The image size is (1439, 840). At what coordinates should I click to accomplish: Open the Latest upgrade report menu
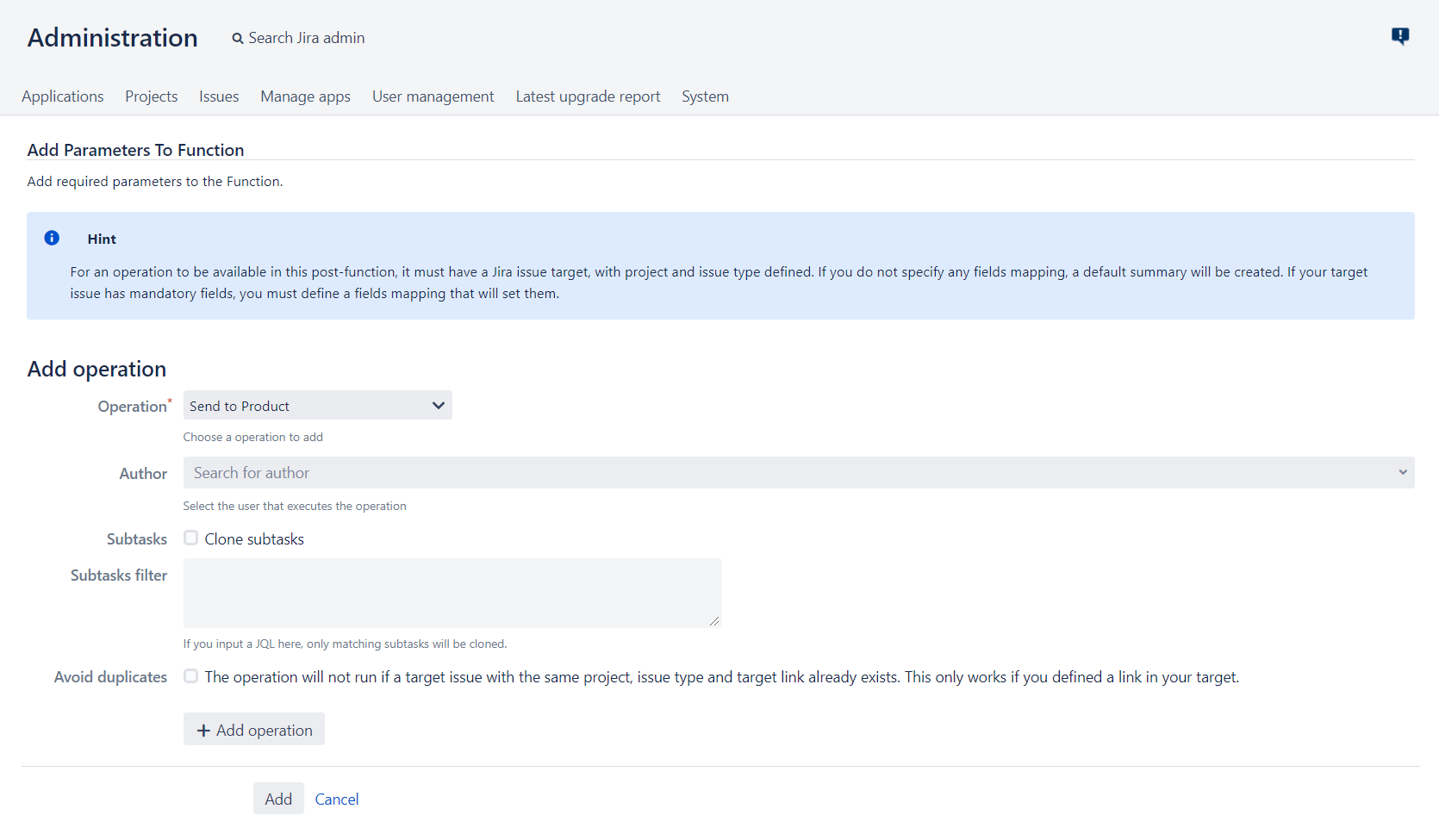[588, 96]
